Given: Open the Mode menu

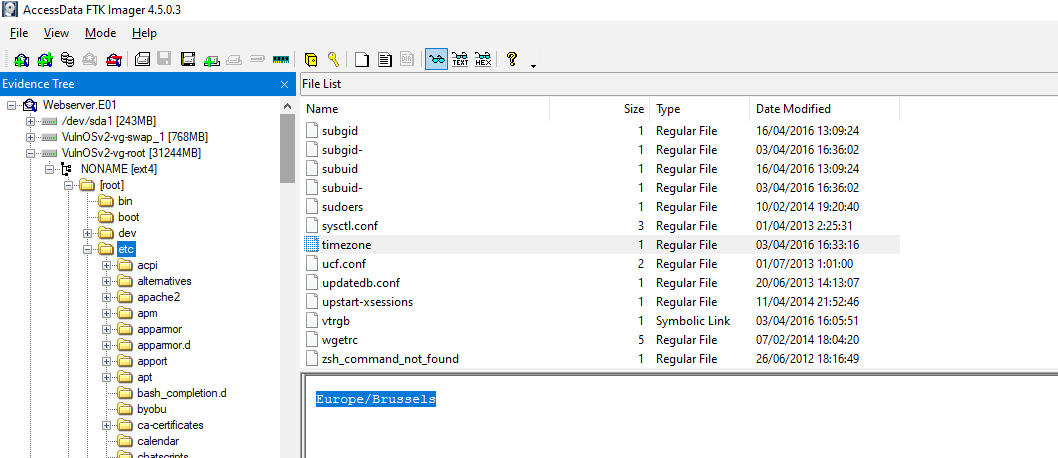Looking at the screenshot, I should [x=100, y=33].
